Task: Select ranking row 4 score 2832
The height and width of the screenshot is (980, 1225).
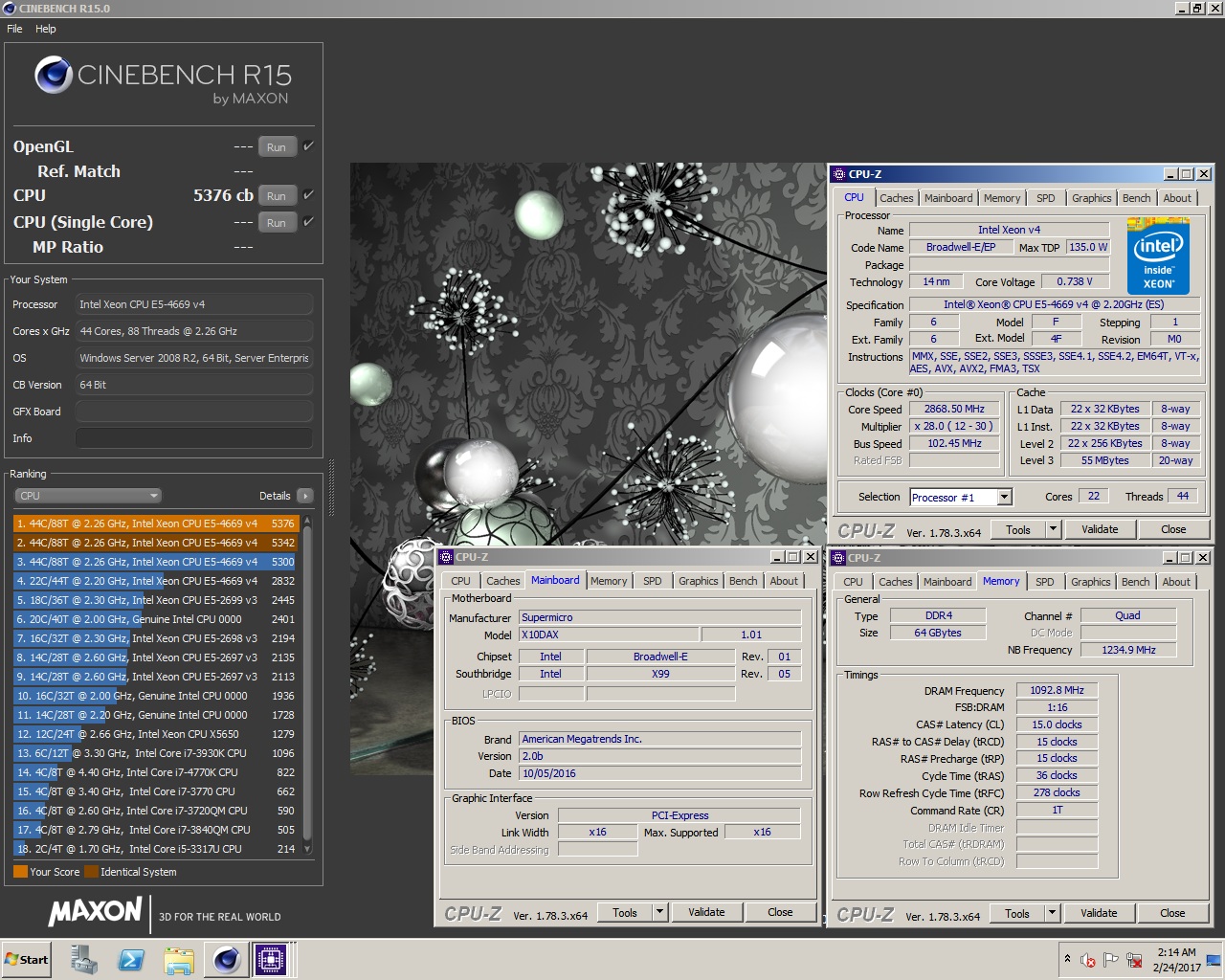Action: [156, 581]
